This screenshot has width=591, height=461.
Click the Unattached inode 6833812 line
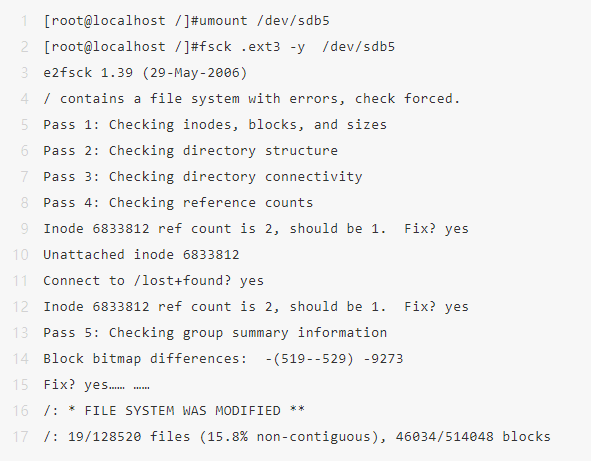pos(141,255)
